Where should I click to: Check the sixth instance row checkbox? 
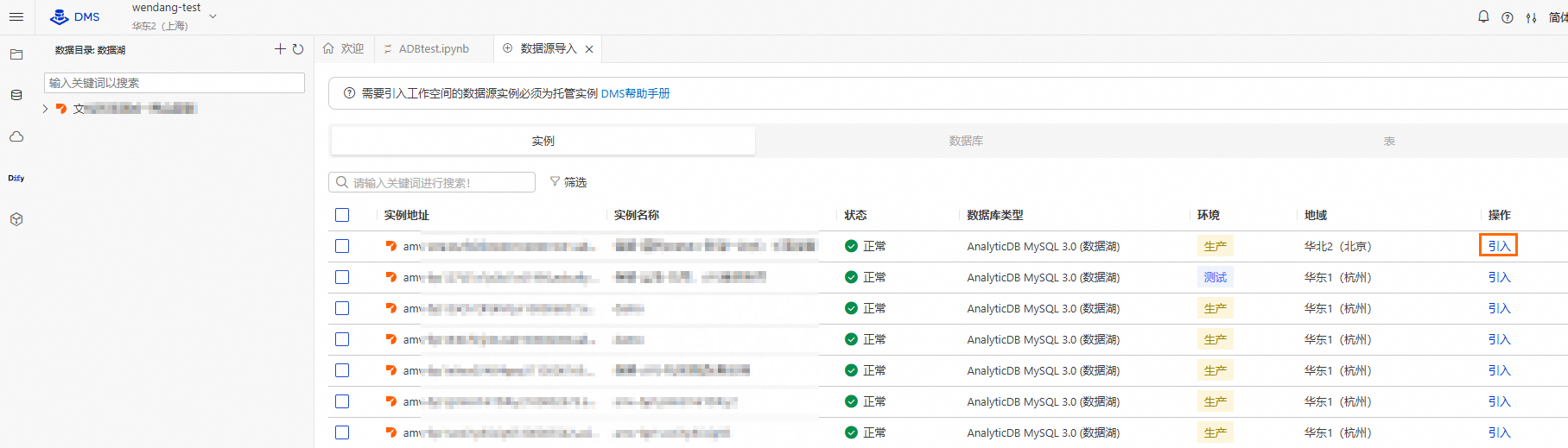point(342,401)
